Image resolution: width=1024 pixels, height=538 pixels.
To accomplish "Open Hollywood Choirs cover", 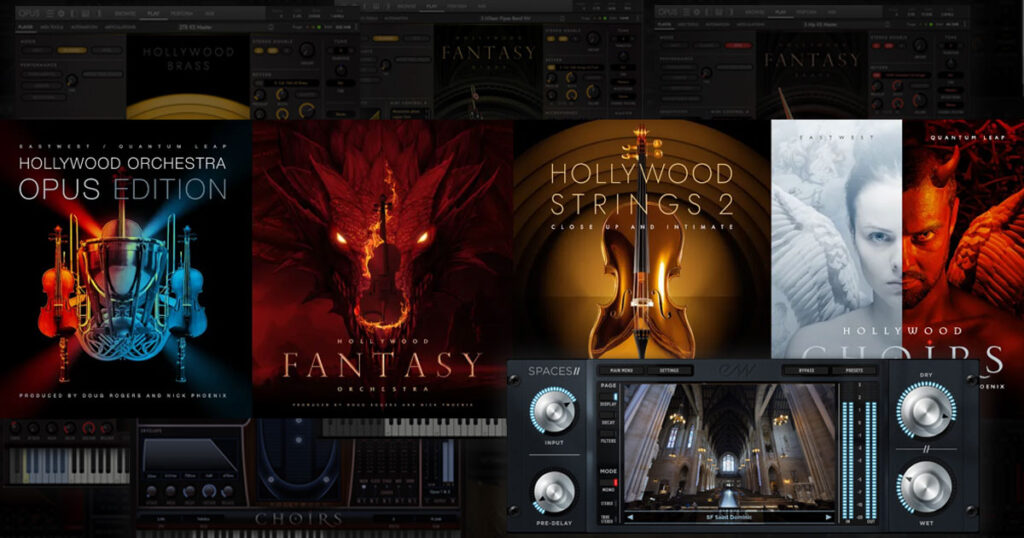I will click(x=897, y=239).
